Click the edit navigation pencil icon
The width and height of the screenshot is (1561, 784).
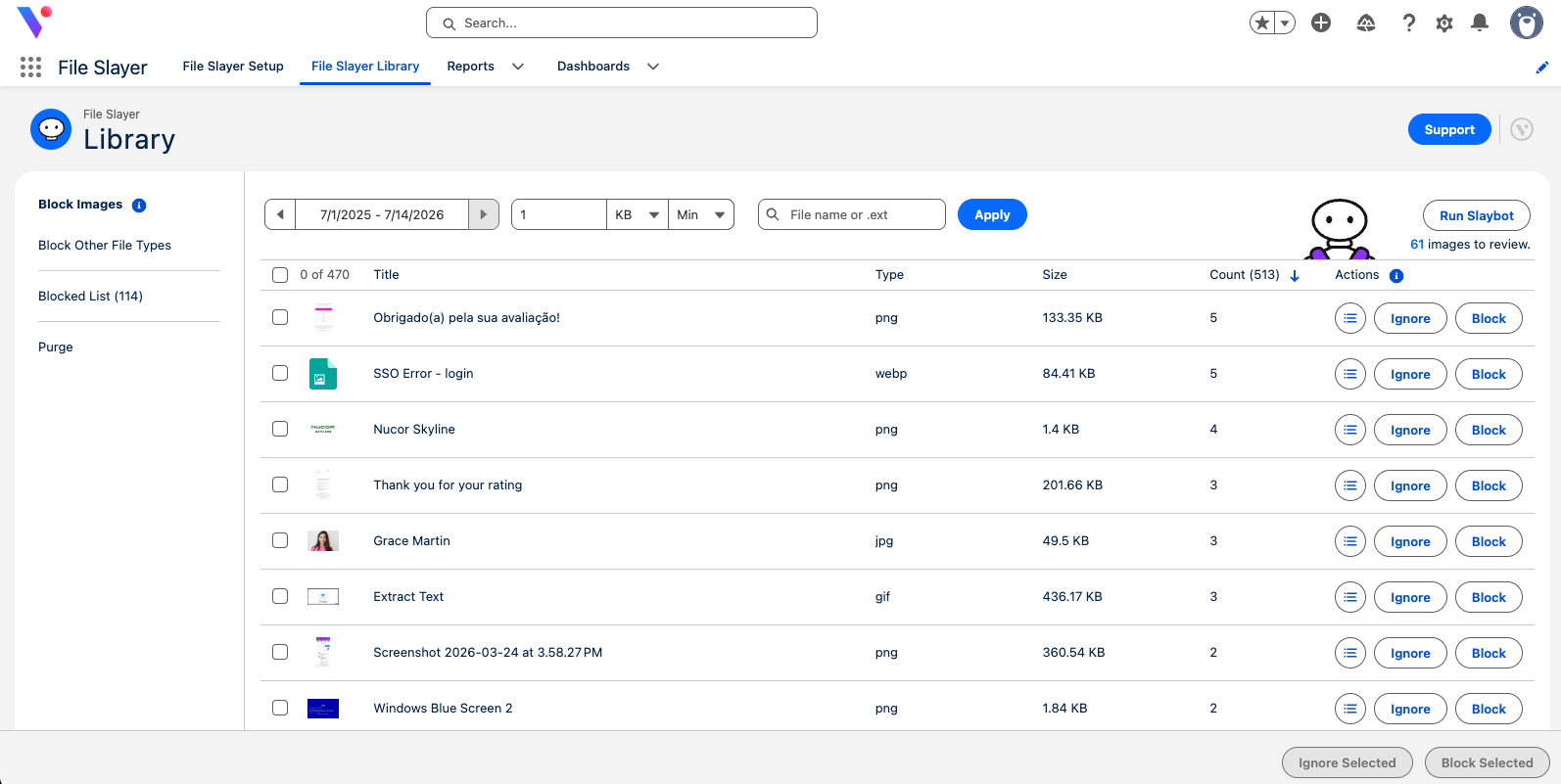pyautogui.click(x=1542, y=68)
